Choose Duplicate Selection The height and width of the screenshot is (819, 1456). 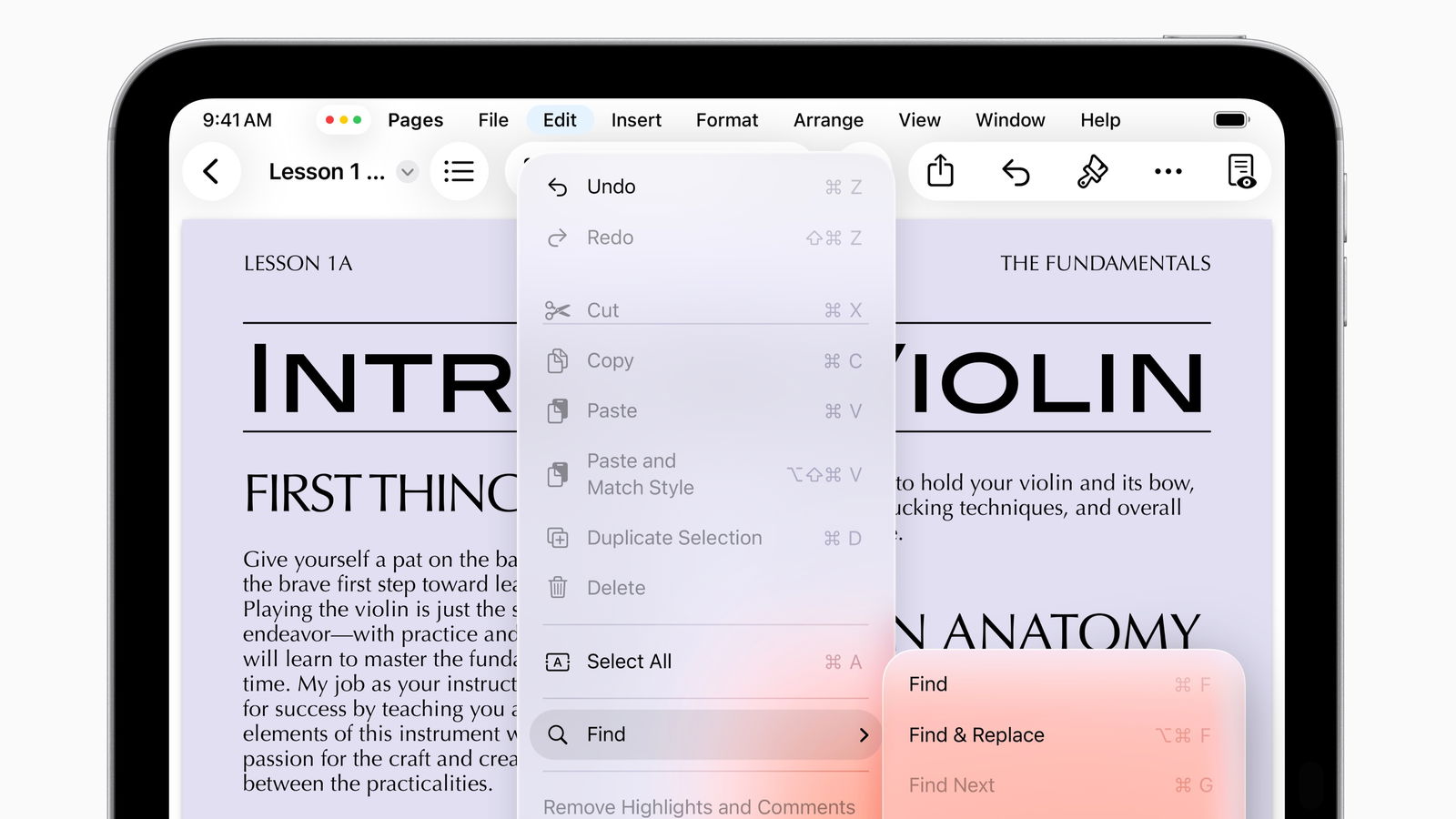pyautogui.click(x=705, y=538)
